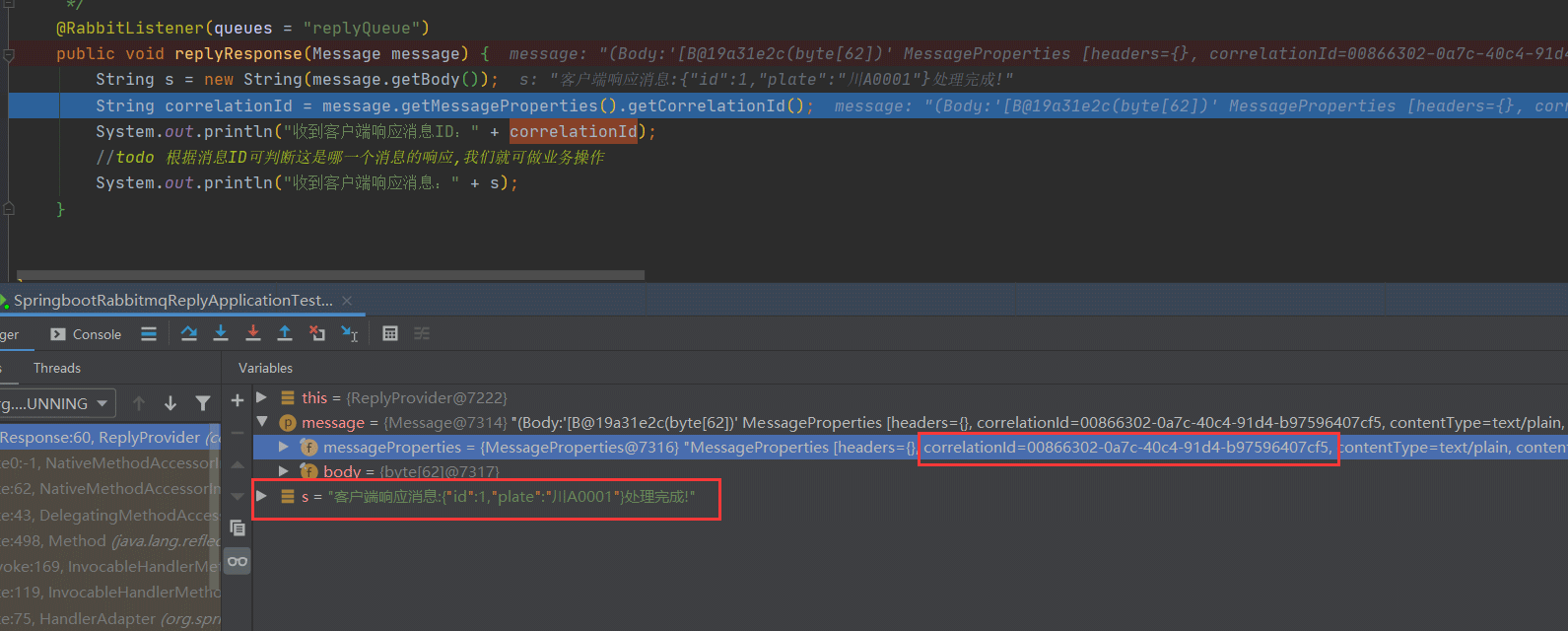Screen dimensions: 1568x631
Task: Click the remove watch minus icon
Action: point(237,432)
